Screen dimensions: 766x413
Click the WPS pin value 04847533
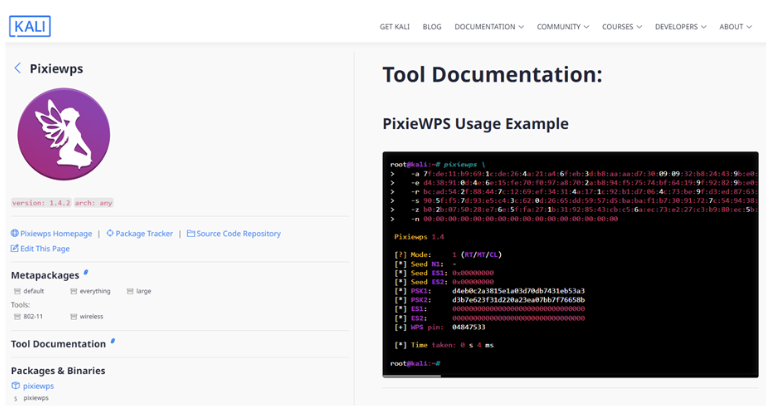468,327
